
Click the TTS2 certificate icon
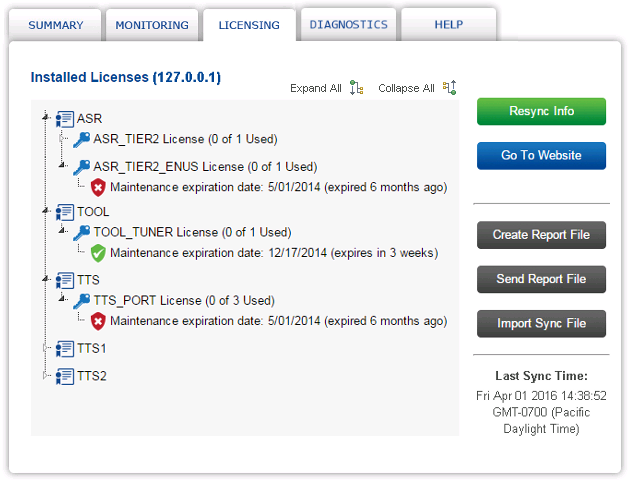click(65, 376)
